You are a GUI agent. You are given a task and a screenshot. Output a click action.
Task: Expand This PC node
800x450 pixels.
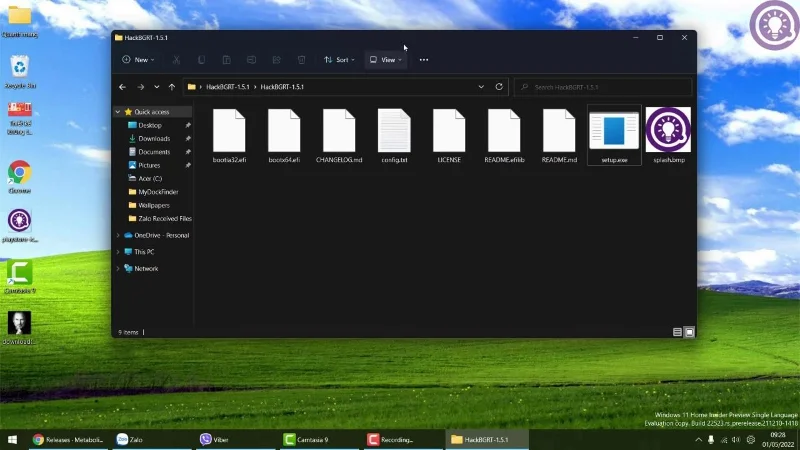[118, 252]
